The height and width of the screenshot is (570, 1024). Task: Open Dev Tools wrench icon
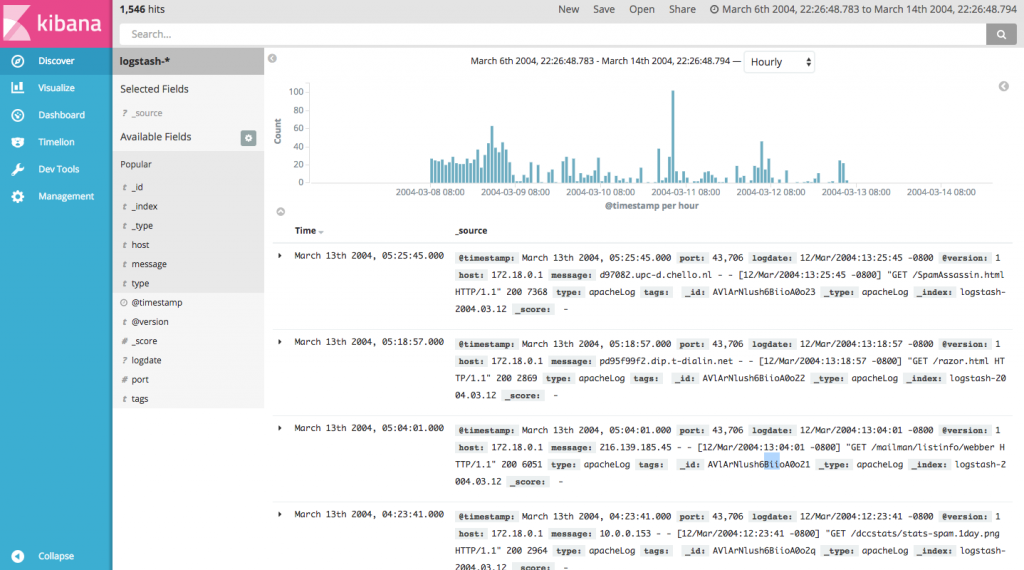pyautogui.click(x=18, y=169)
